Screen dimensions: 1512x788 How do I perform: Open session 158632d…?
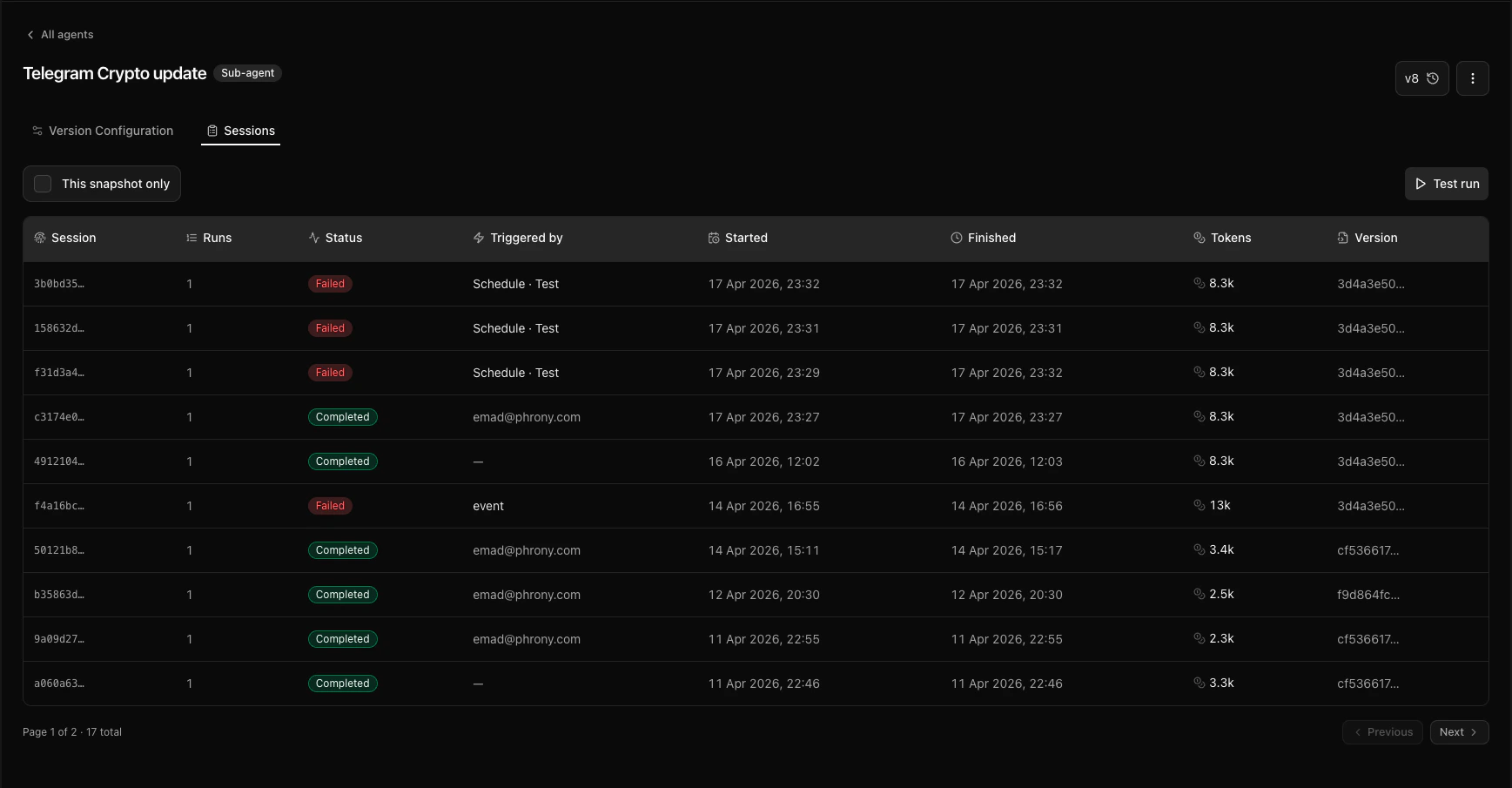coord(59,328)
